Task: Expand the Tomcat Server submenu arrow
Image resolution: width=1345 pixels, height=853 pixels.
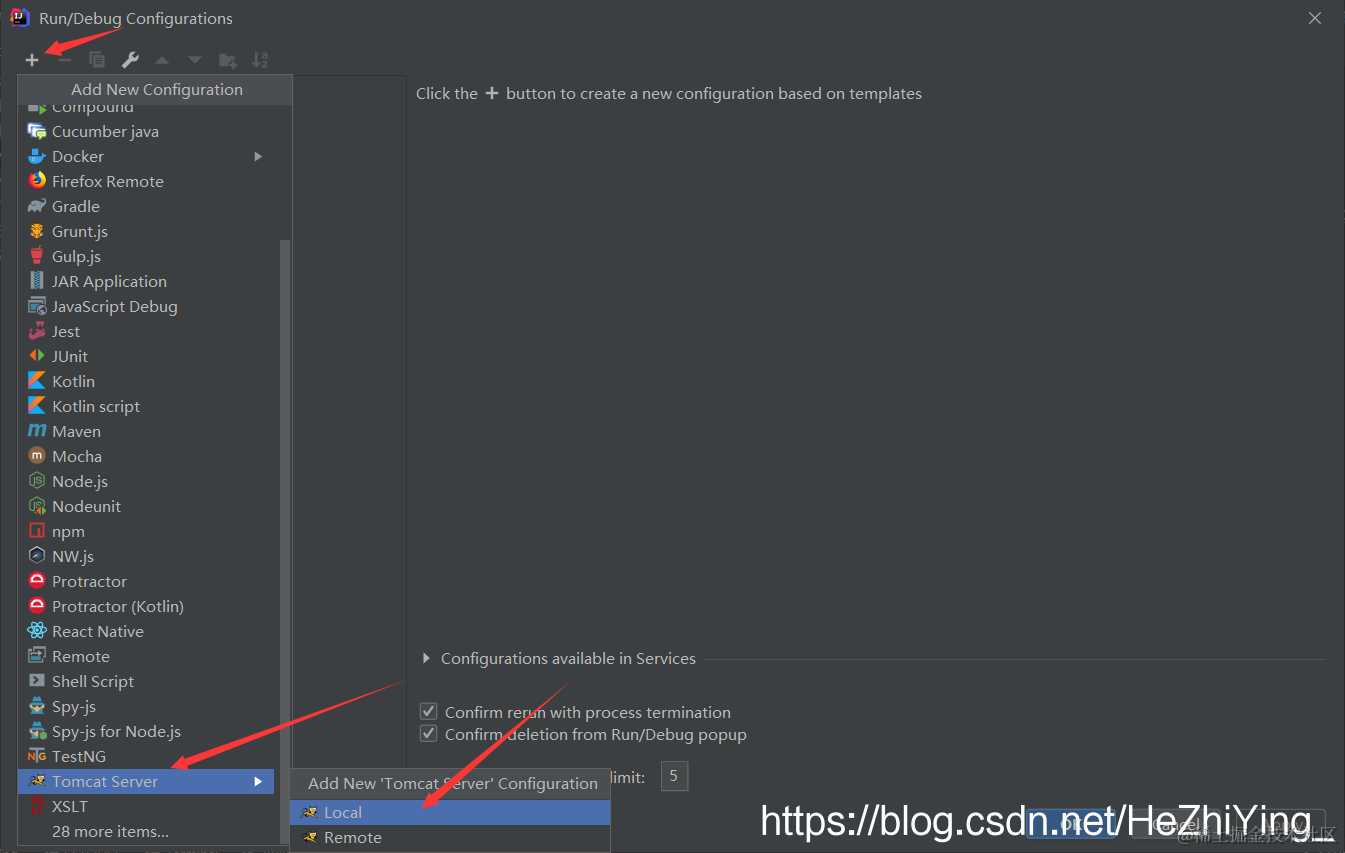Action: tap(258, 781)
